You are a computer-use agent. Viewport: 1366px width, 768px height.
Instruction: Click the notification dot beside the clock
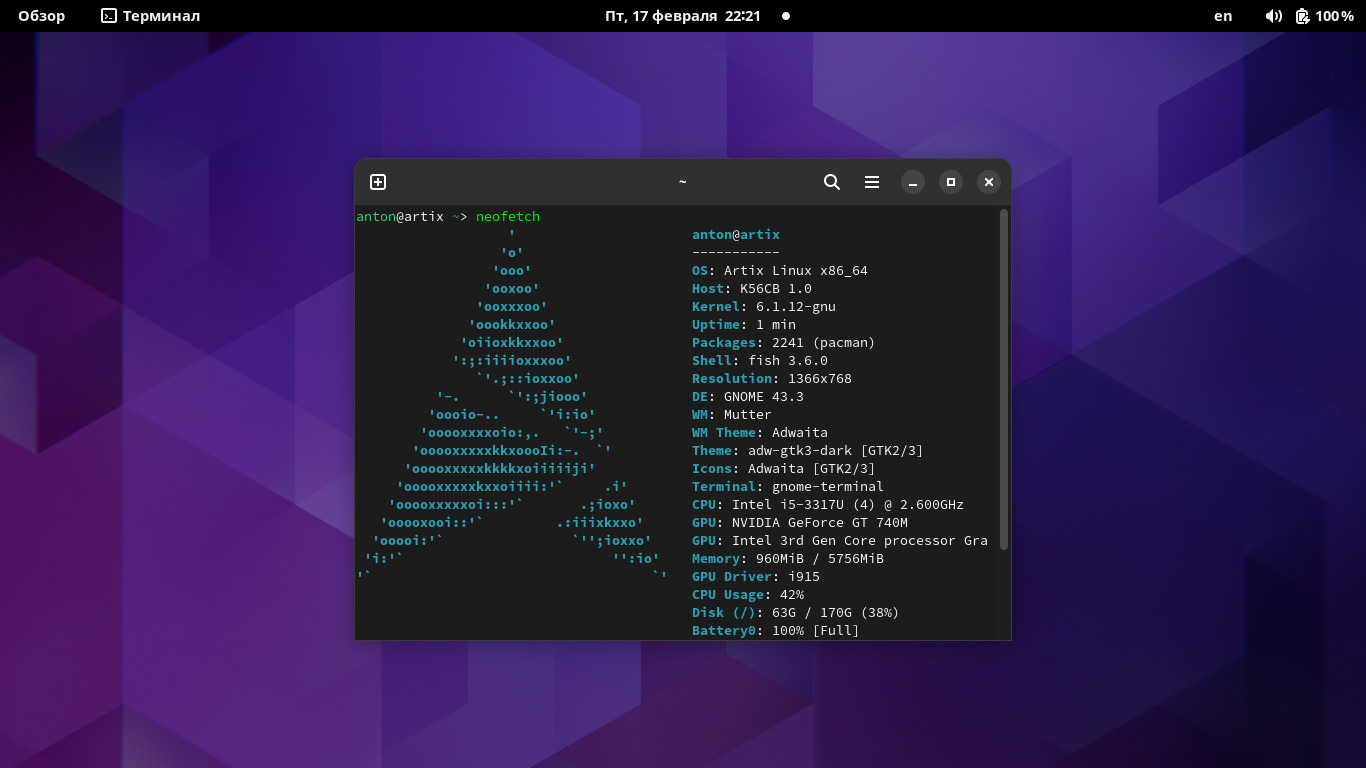pos(786,16)
